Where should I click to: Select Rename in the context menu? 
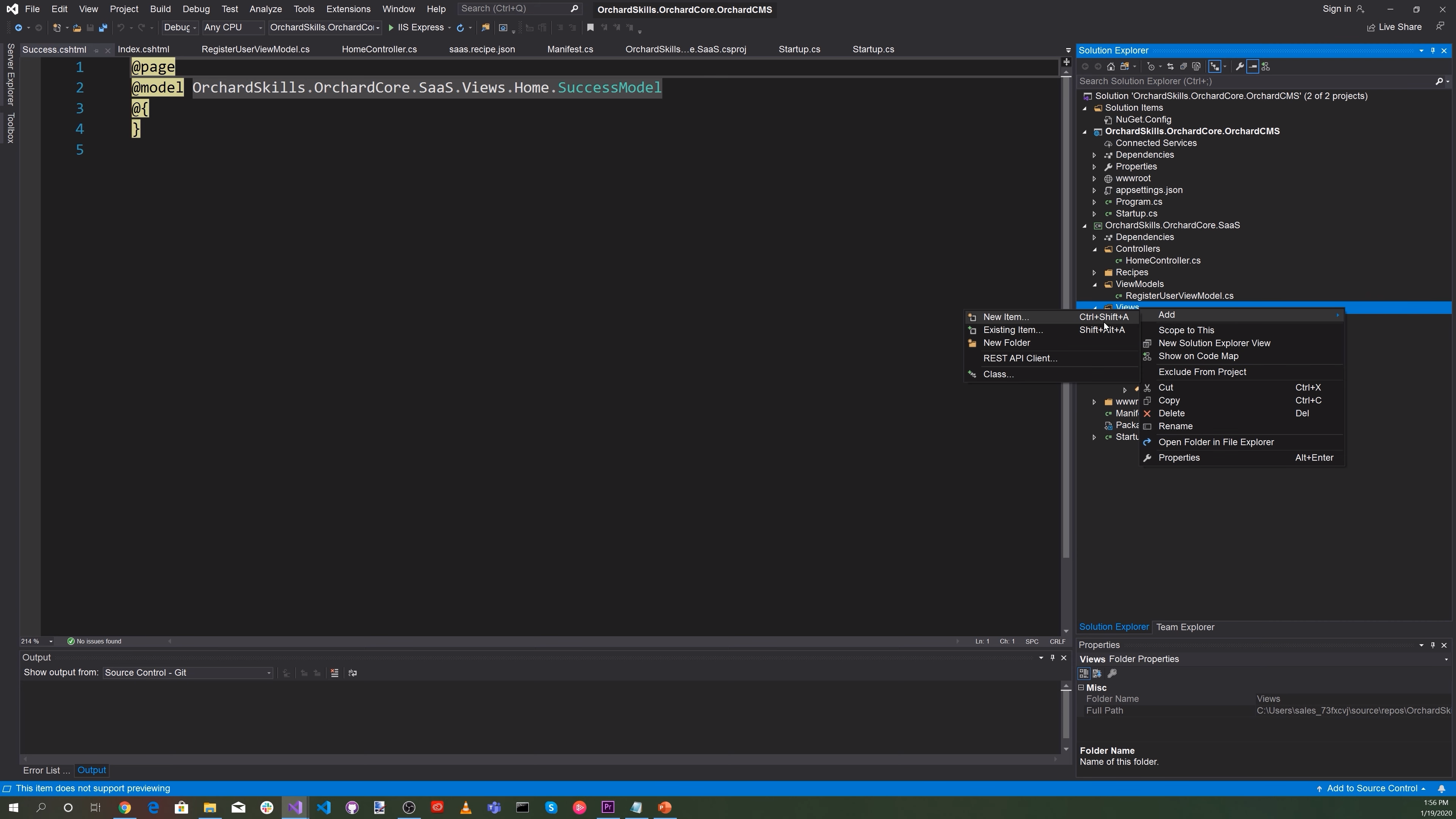tap(1243, 426)
